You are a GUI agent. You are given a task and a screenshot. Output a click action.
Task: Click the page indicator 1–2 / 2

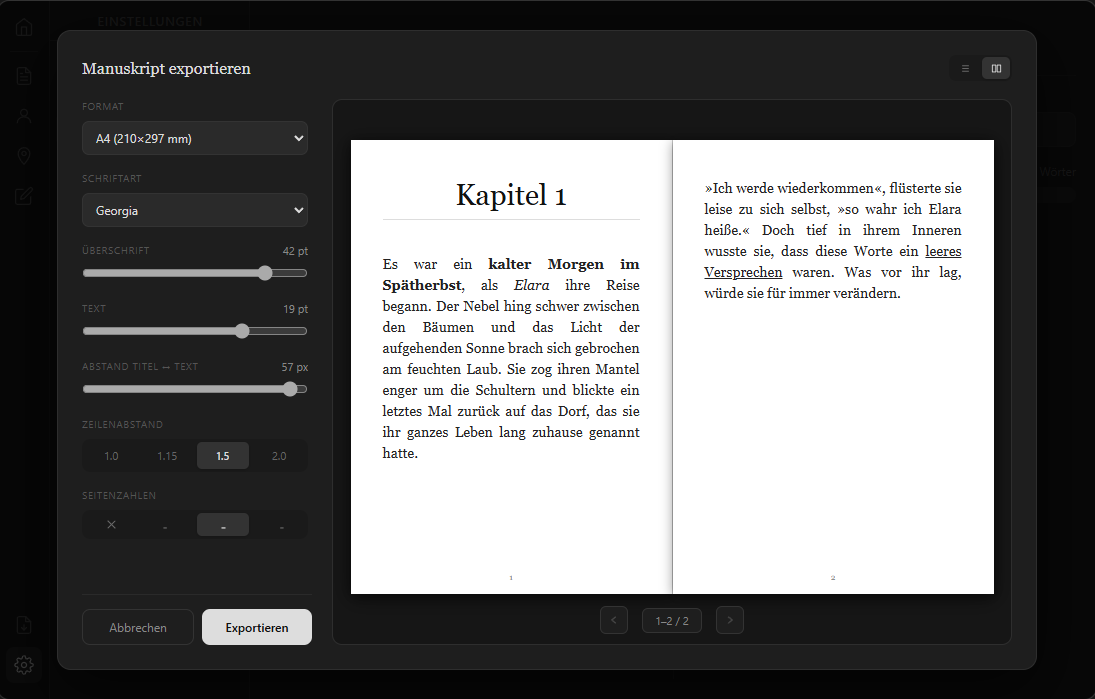[x=672, y=620]
